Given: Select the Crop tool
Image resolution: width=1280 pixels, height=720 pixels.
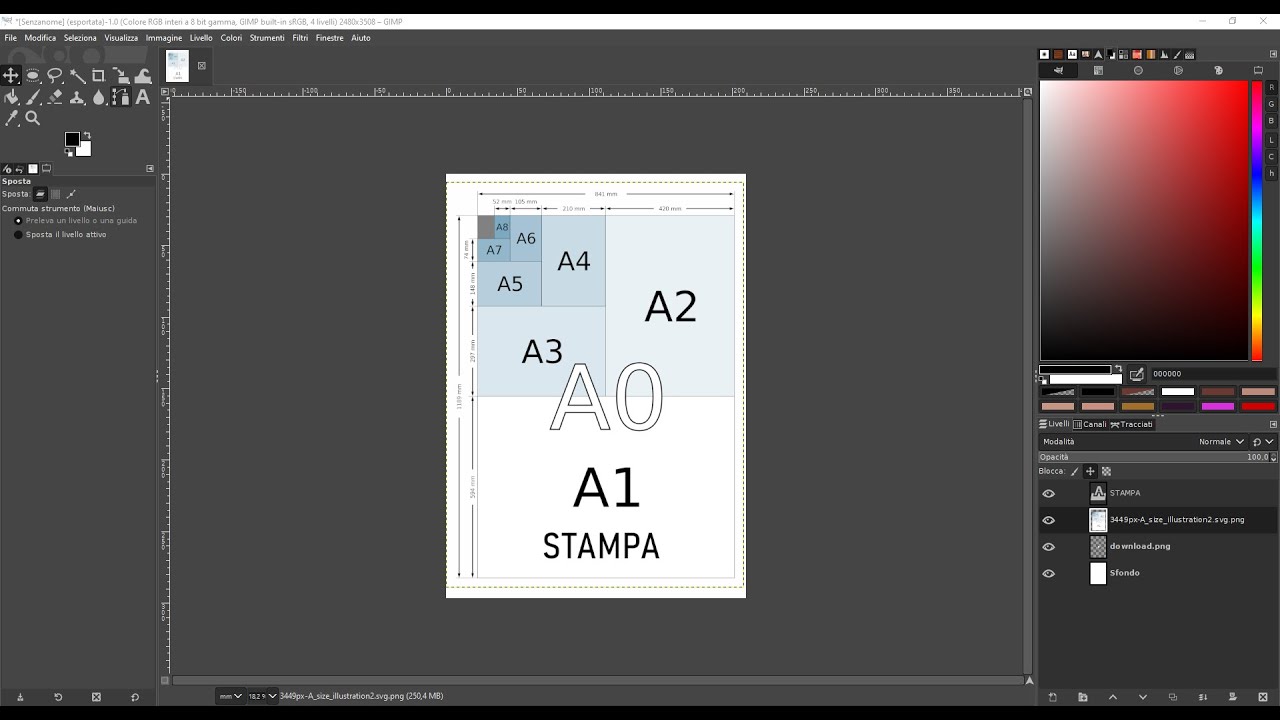Looking at the screenshot, I should [99, 76].
